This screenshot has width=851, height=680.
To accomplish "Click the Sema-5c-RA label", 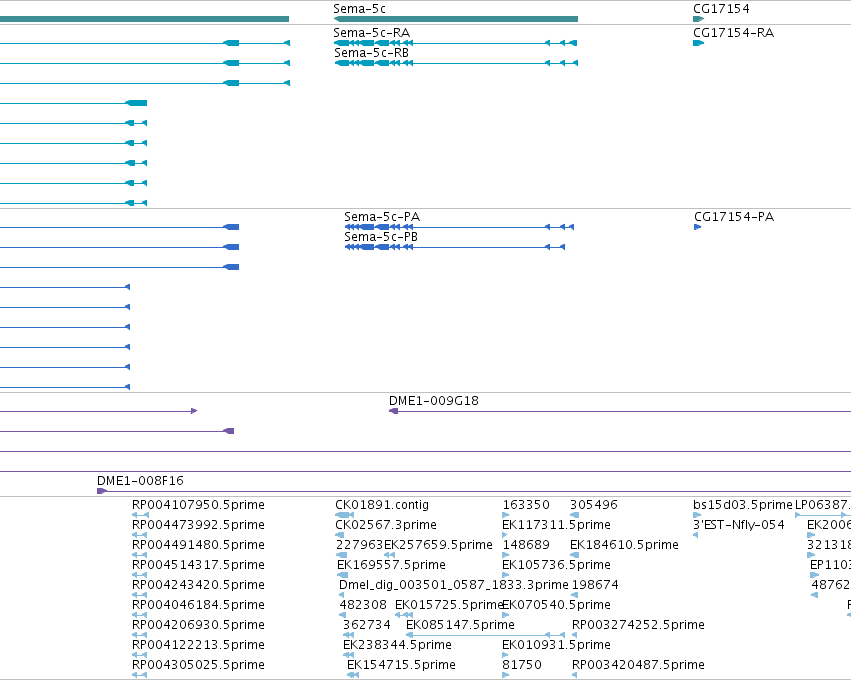I will pos(372,33).
